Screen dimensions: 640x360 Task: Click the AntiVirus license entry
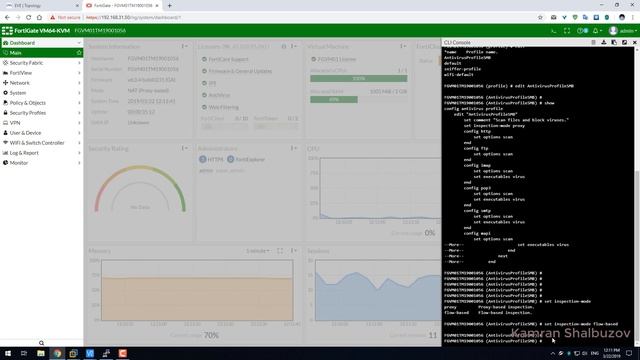coord(216,95)
